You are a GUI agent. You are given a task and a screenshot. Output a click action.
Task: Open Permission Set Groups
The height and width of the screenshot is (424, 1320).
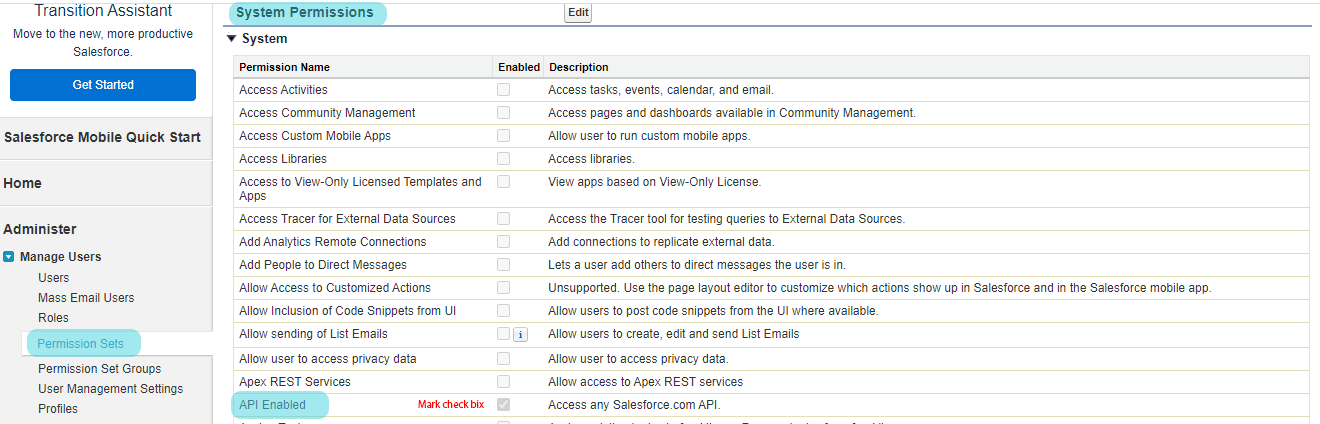99,369
